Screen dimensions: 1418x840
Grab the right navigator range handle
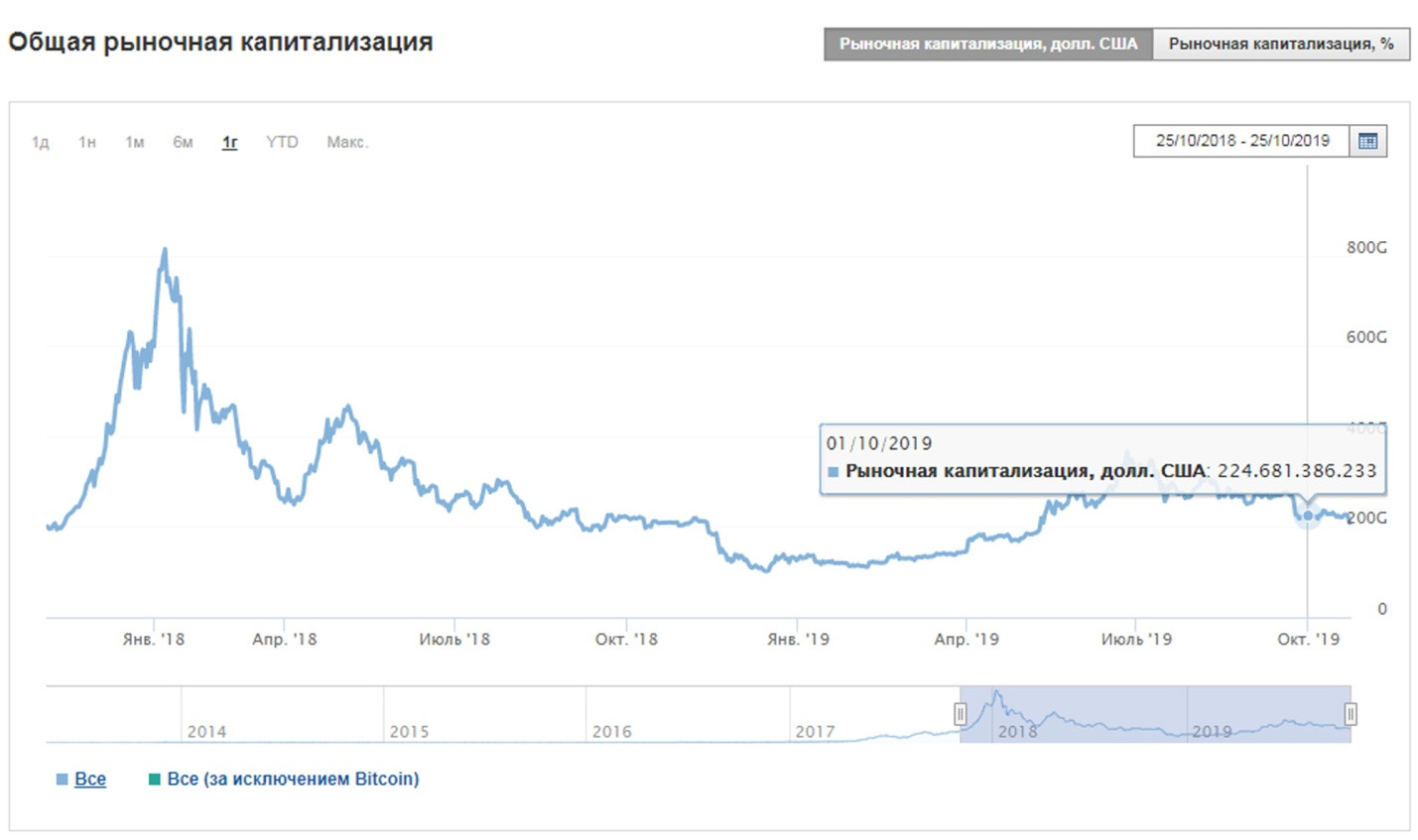point(1351,714)
